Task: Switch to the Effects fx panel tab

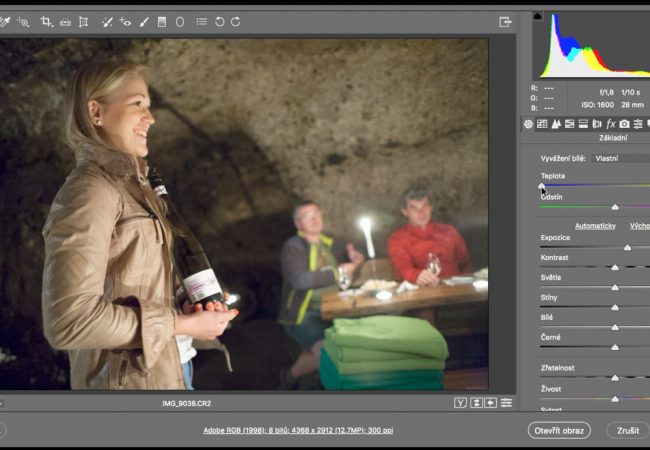Action: [611, 123]
